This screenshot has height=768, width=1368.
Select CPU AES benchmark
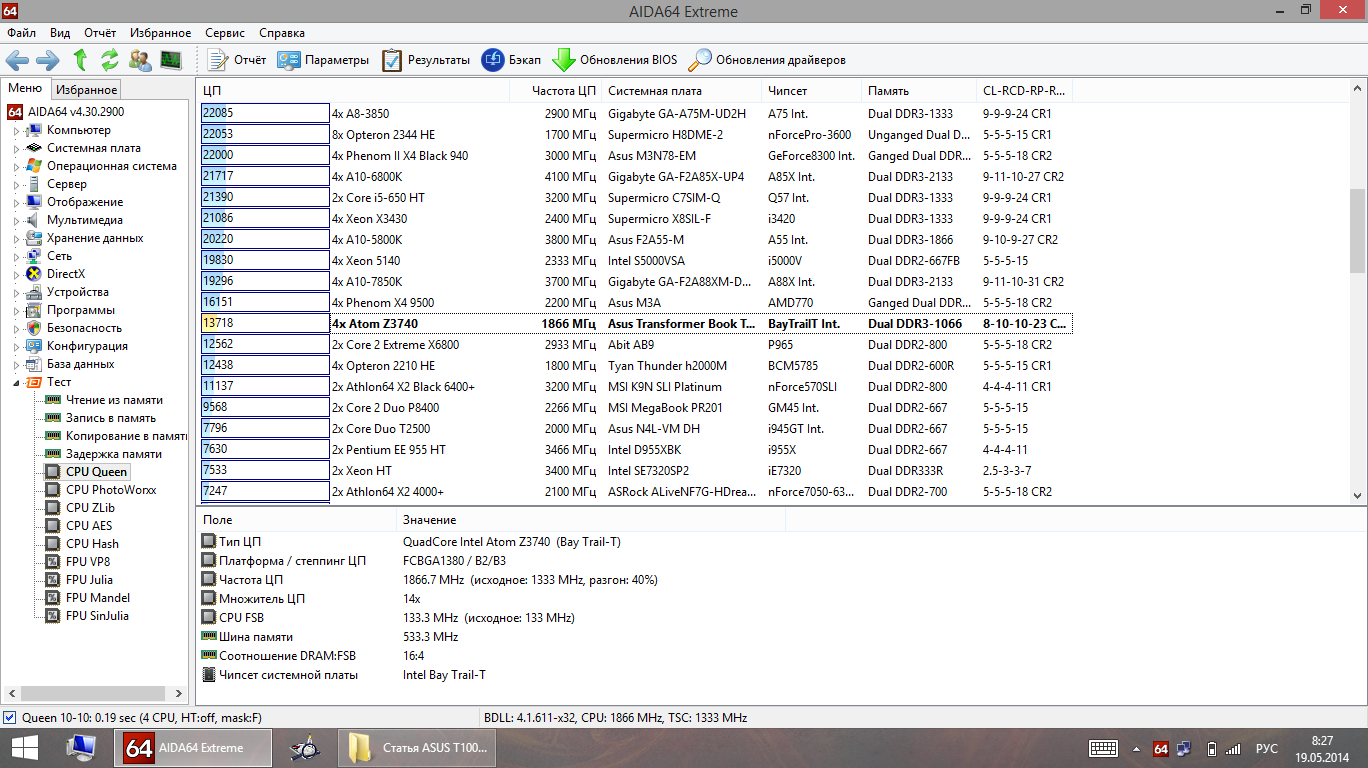[89, 526]
